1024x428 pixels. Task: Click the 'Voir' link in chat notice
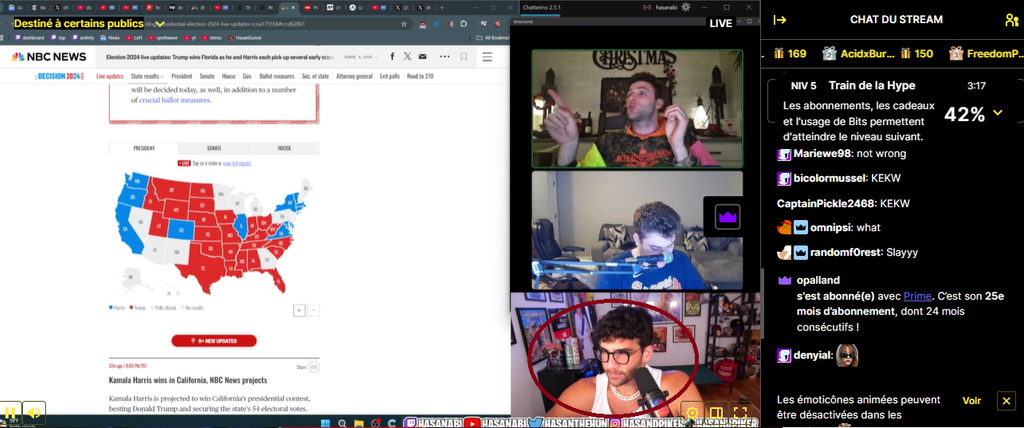(x=972, y=401)
